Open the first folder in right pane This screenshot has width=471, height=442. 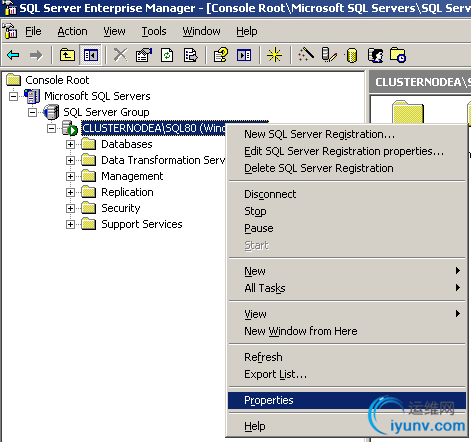point(408,112)
